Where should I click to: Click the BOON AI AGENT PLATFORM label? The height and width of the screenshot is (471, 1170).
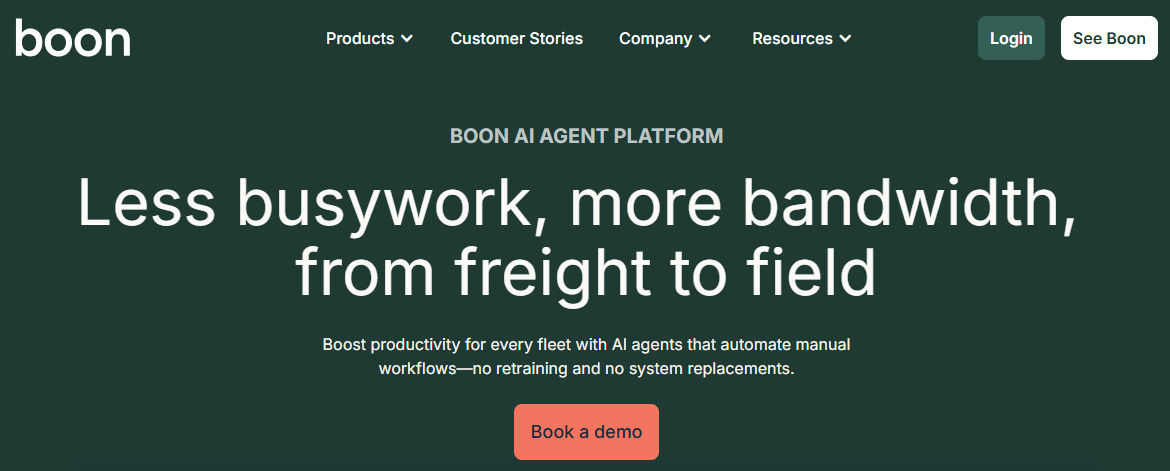(586, 136)
